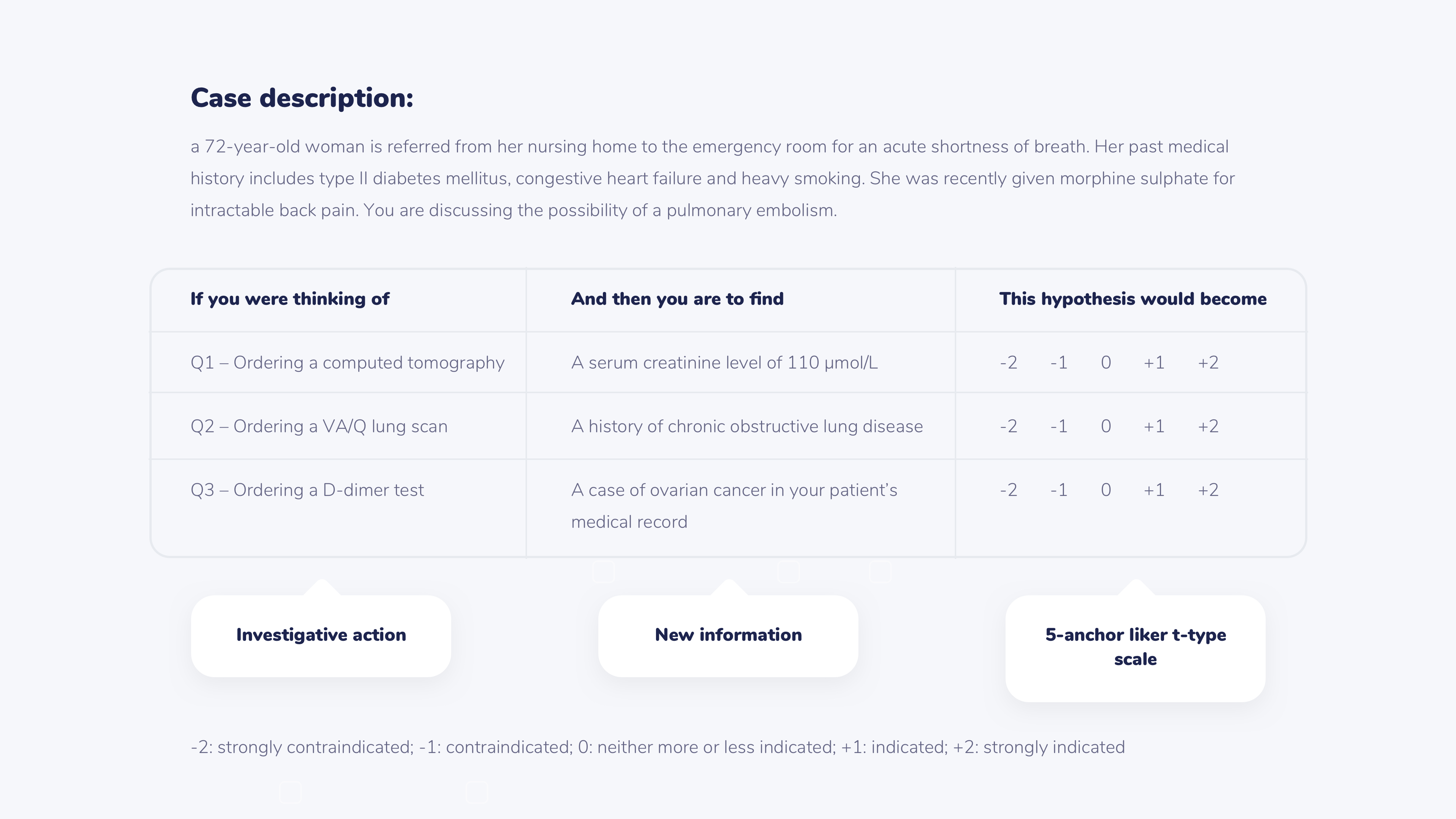Select -2 for the Q1 computed tomography row
1456x819 pixels.
coord(1008,362)
